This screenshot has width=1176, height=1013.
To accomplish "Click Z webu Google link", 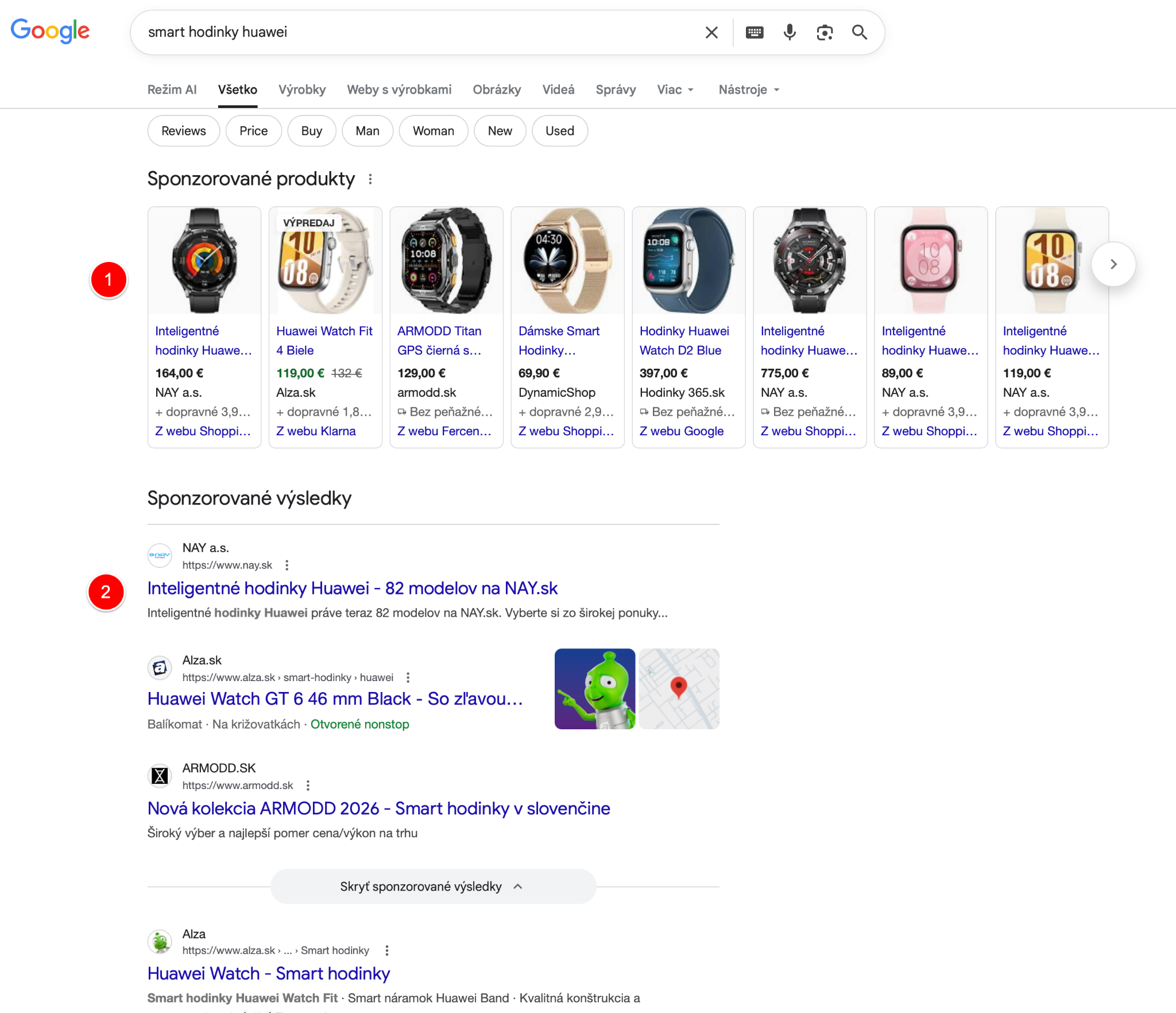I will tap(682, 431).
